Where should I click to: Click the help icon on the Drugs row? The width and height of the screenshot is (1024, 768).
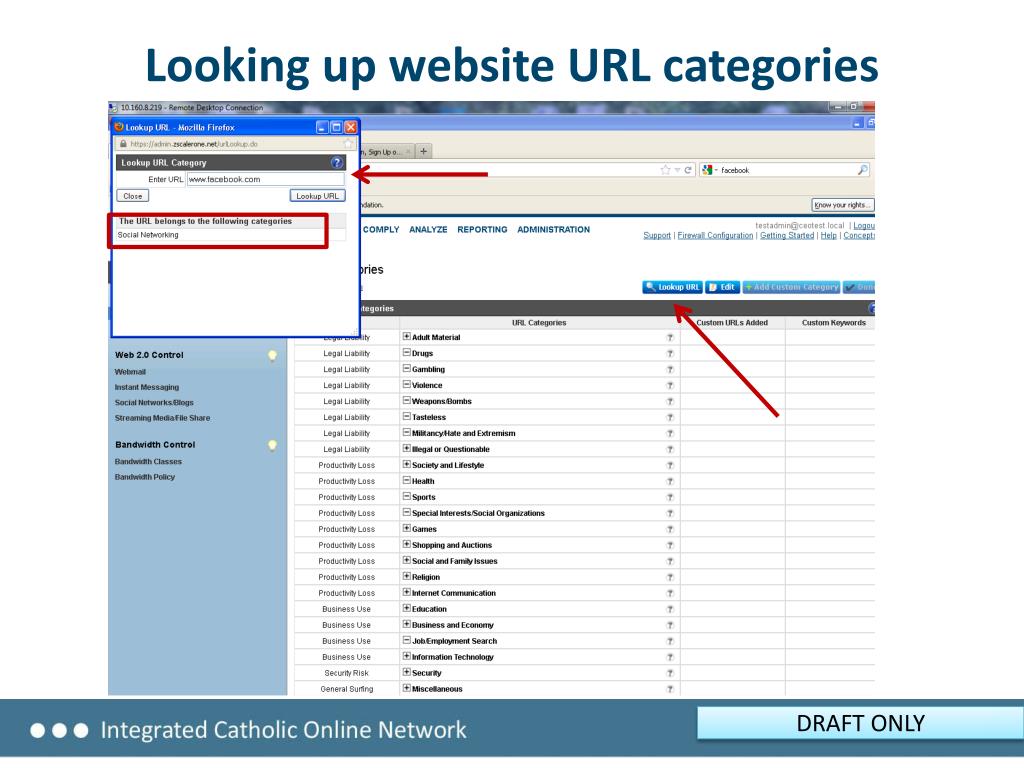(670, 353)
